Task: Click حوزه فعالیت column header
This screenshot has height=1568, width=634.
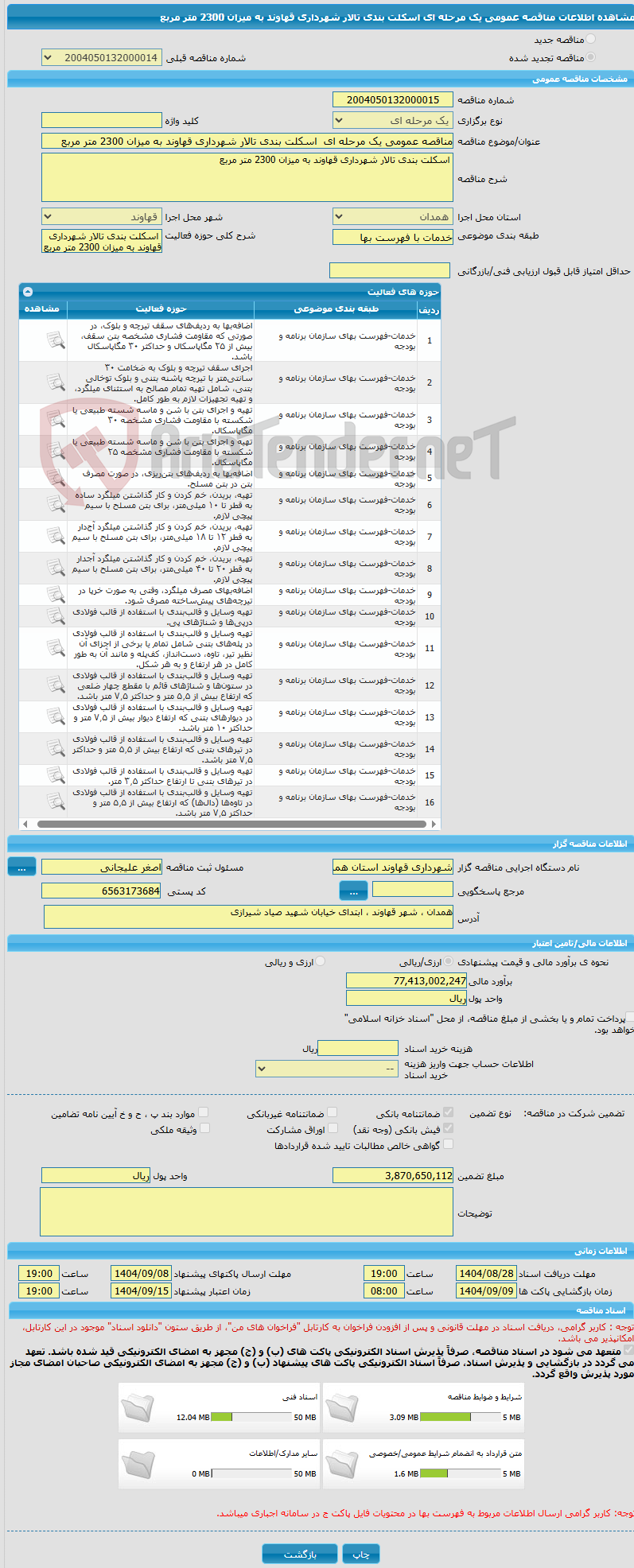Action: coord(161,309)
